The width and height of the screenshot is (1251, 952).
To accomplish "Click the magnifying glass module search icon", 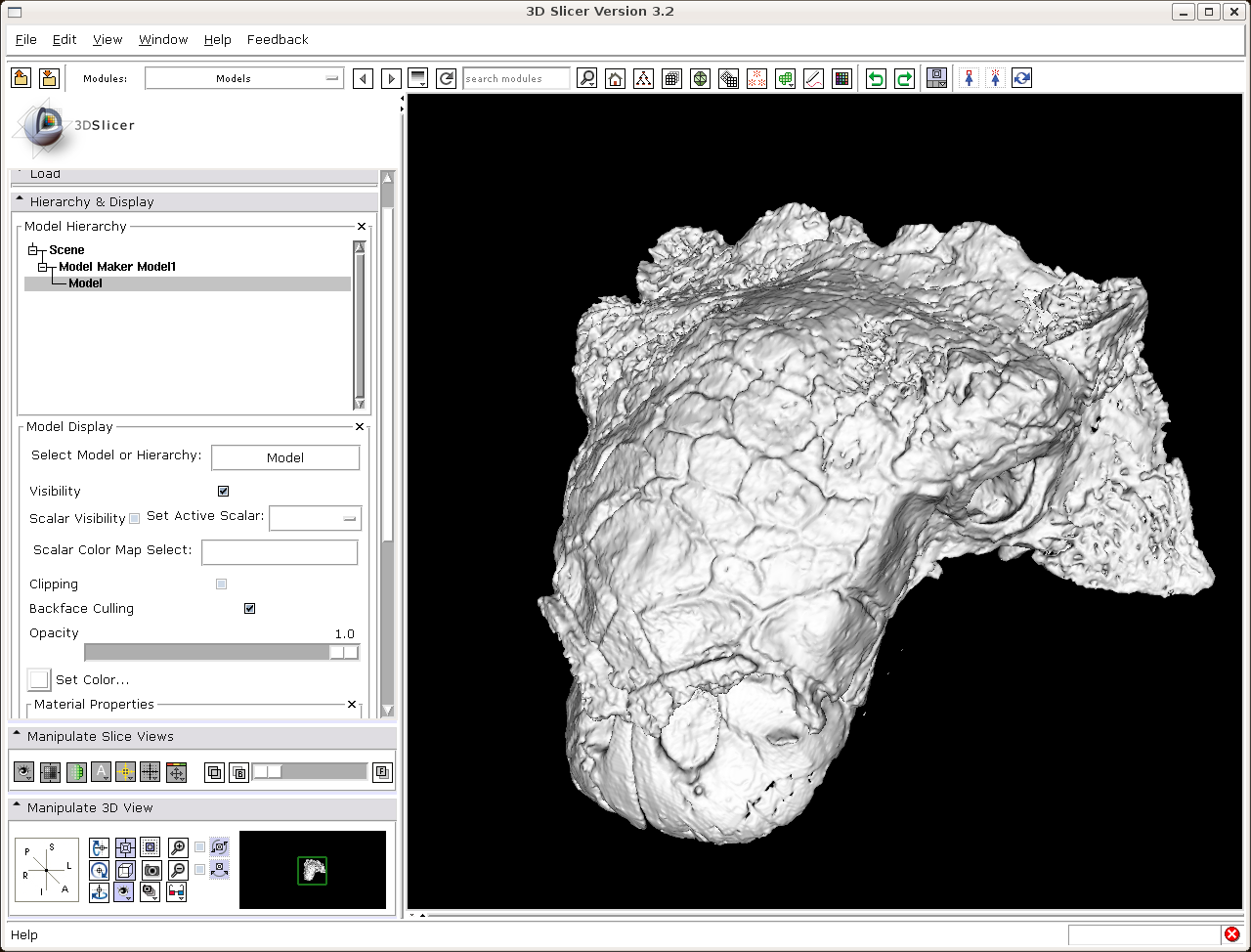I will tap(586, 79).
